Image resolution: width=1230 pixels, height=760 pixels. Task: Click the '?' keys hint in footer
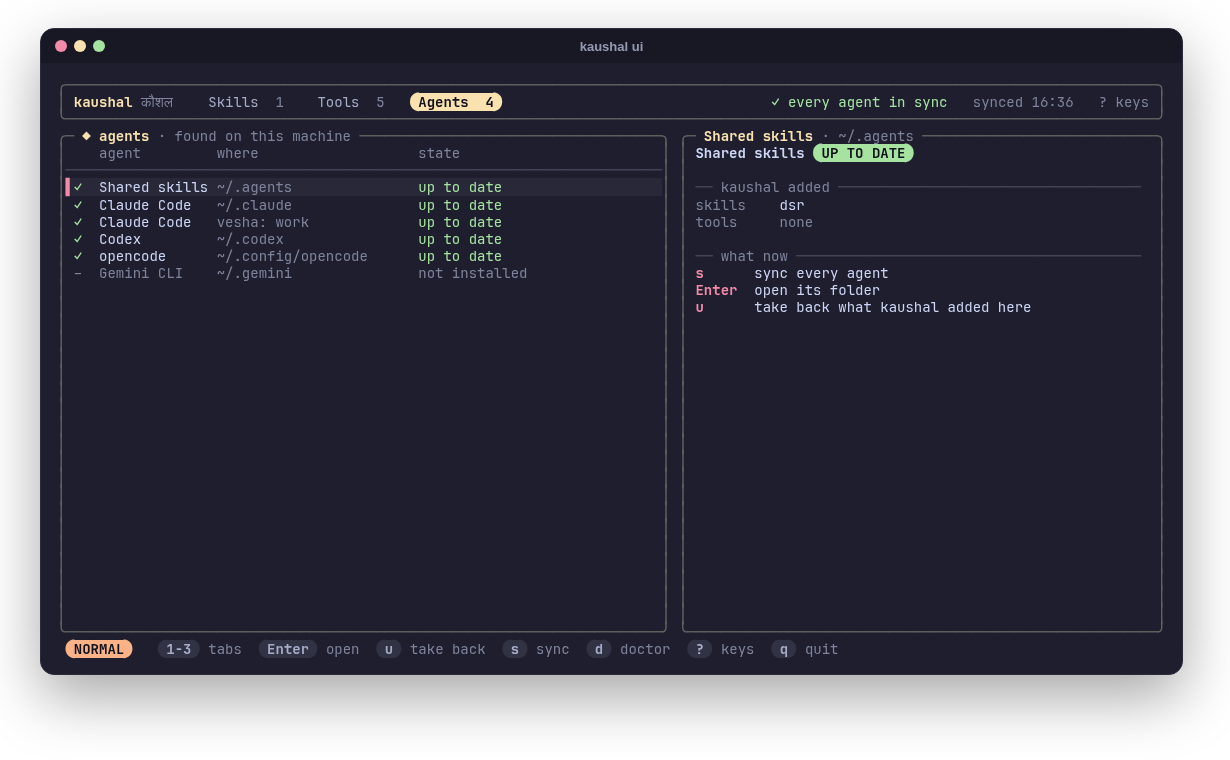(721, 649)
